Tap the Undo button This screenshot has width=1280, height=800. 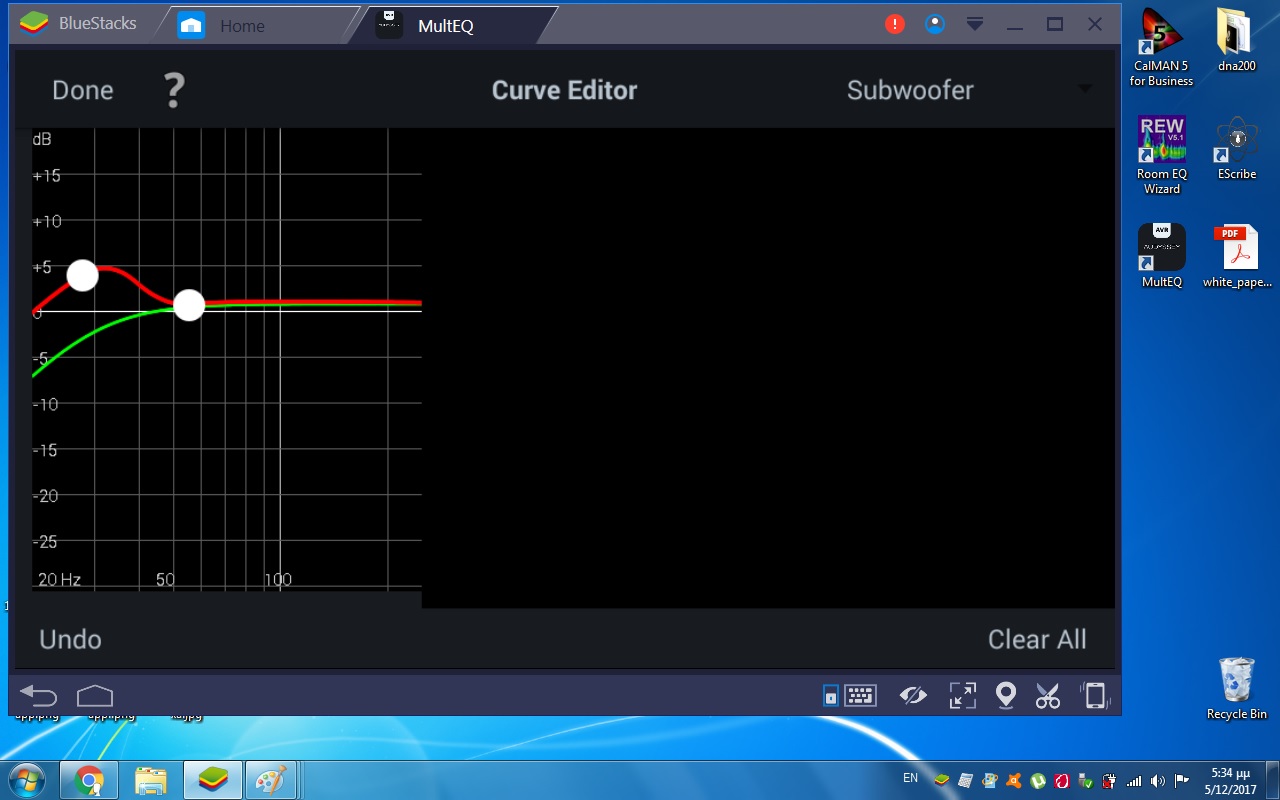pos(70,639)
